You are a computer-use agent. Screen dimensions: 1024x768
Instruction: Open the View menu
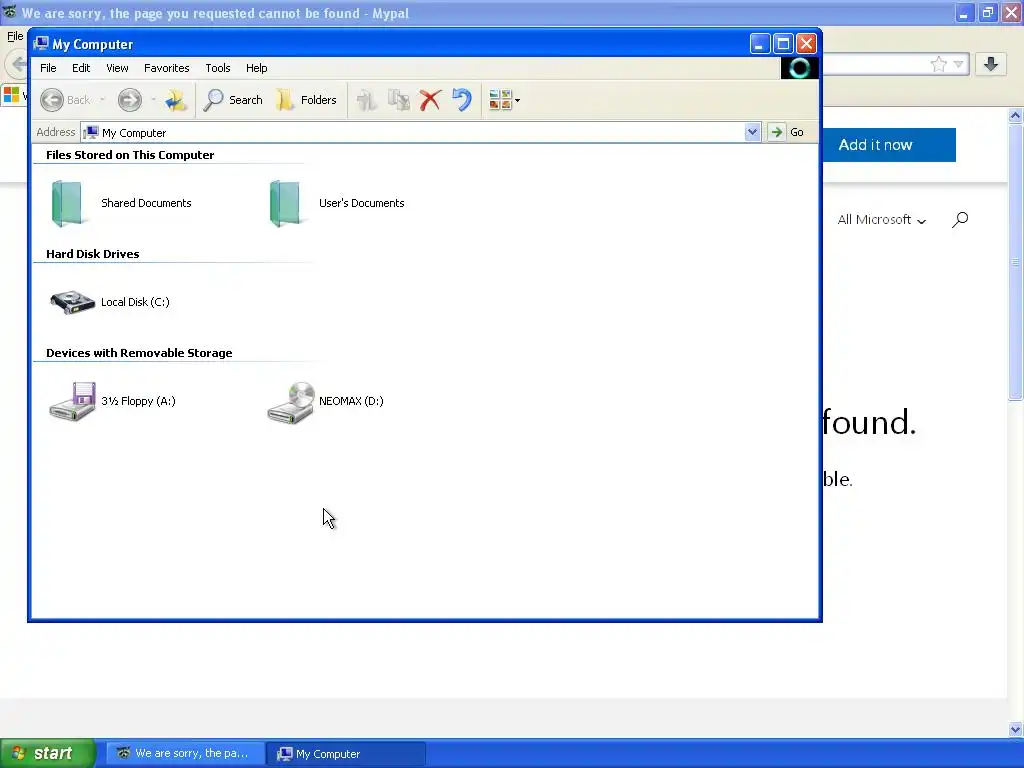[118, 68]
